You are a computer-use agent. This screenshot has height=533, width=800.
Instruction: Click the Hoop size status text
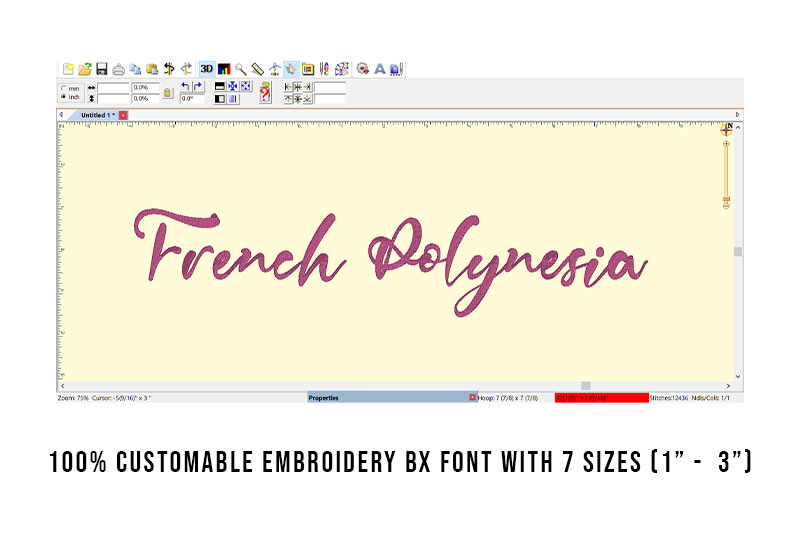coord(508,398)
